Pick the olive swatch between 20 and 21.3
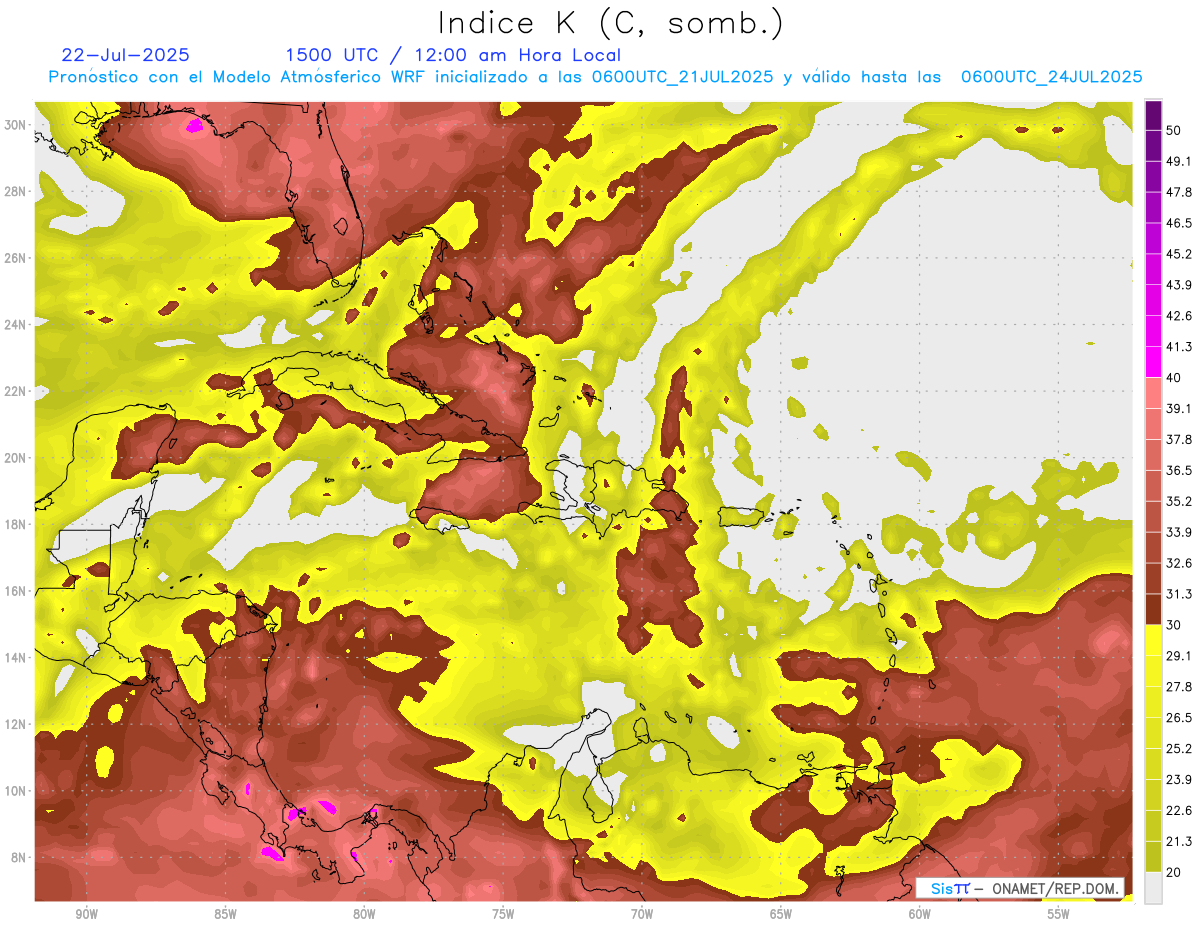1200x927 pixels. pyautogui.click(x=1153, y=857)
